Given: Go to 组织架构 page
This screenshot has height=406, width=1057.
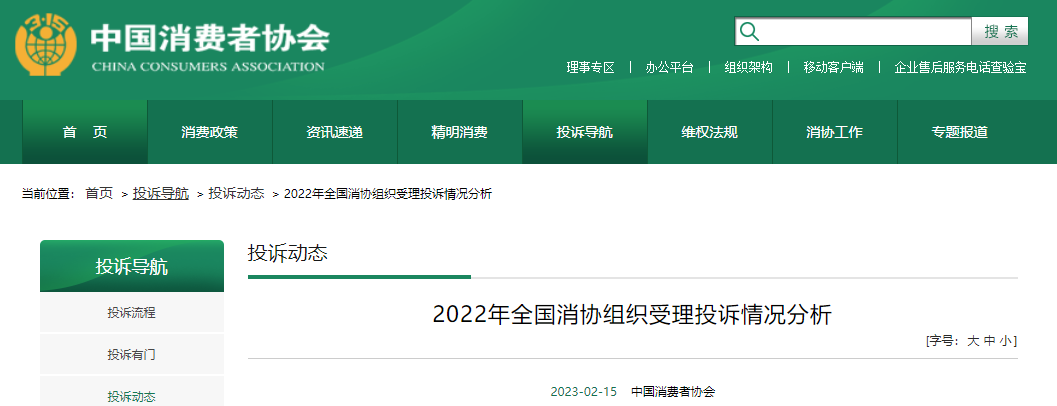Looking at the screenshot, I should 748,67.
